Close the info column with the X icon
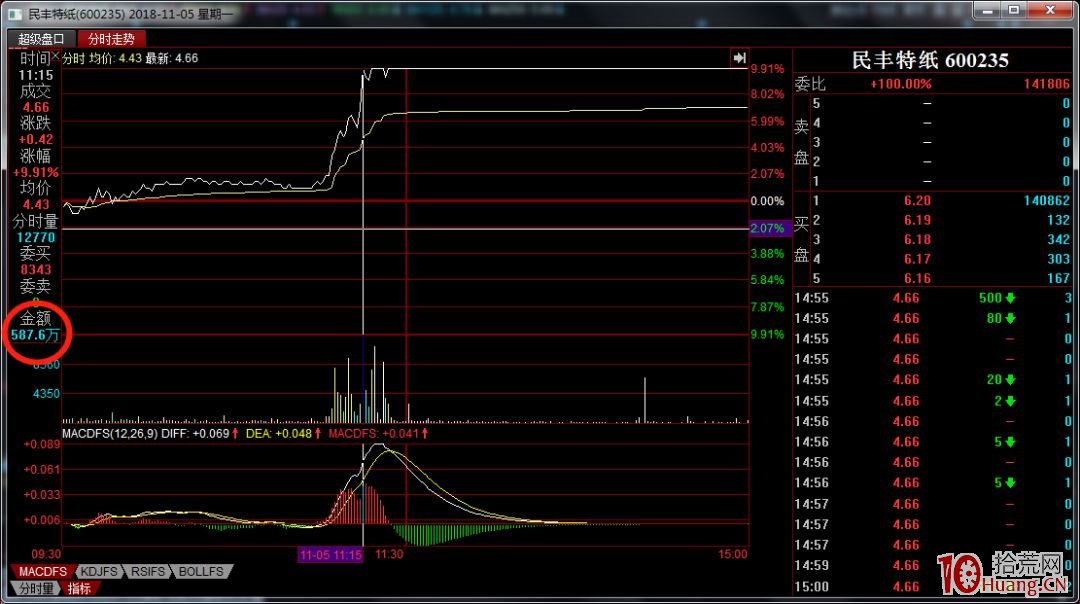1080x604 pixels. pos(55,57)
